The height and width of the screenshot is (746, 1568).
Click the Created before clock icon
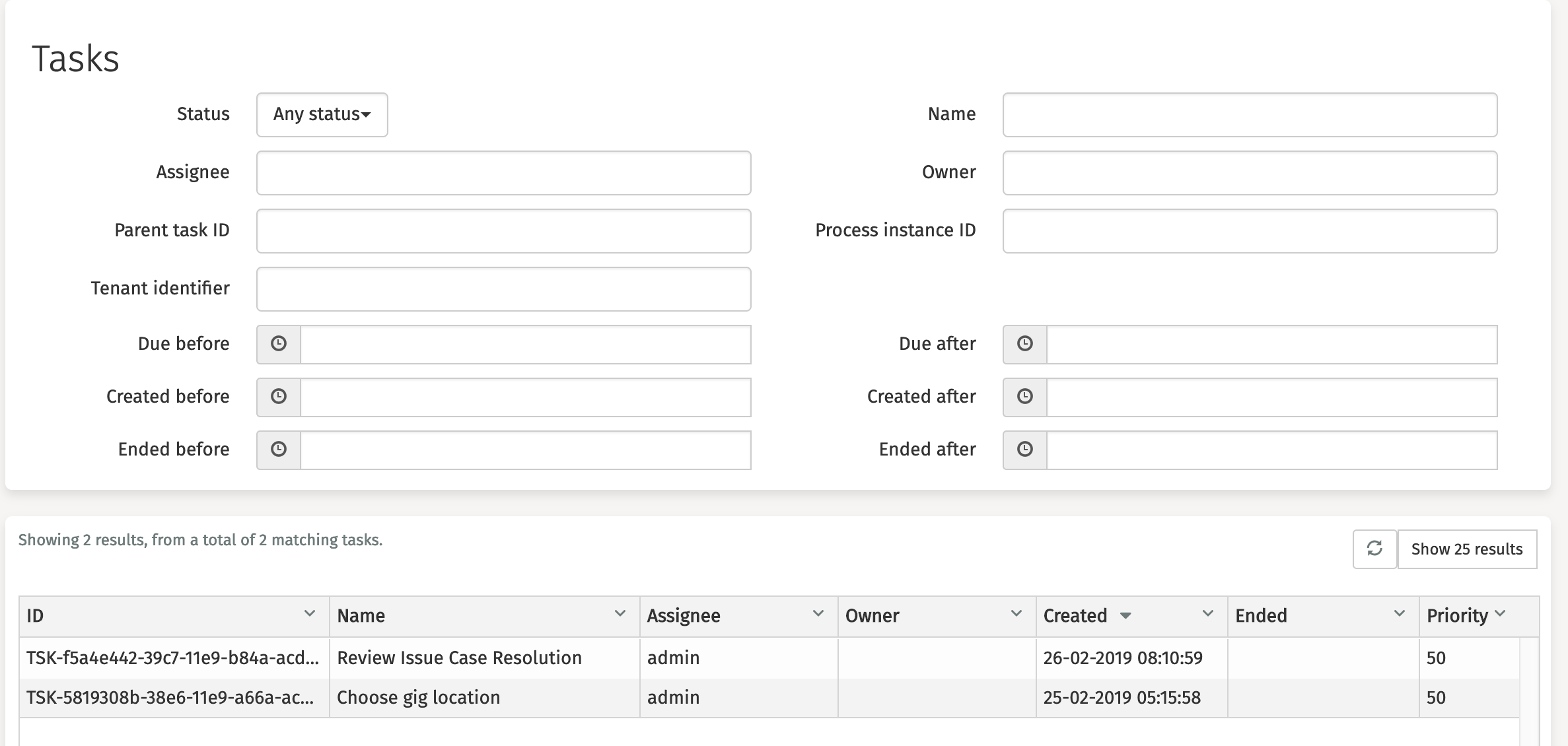click(279, 397)
